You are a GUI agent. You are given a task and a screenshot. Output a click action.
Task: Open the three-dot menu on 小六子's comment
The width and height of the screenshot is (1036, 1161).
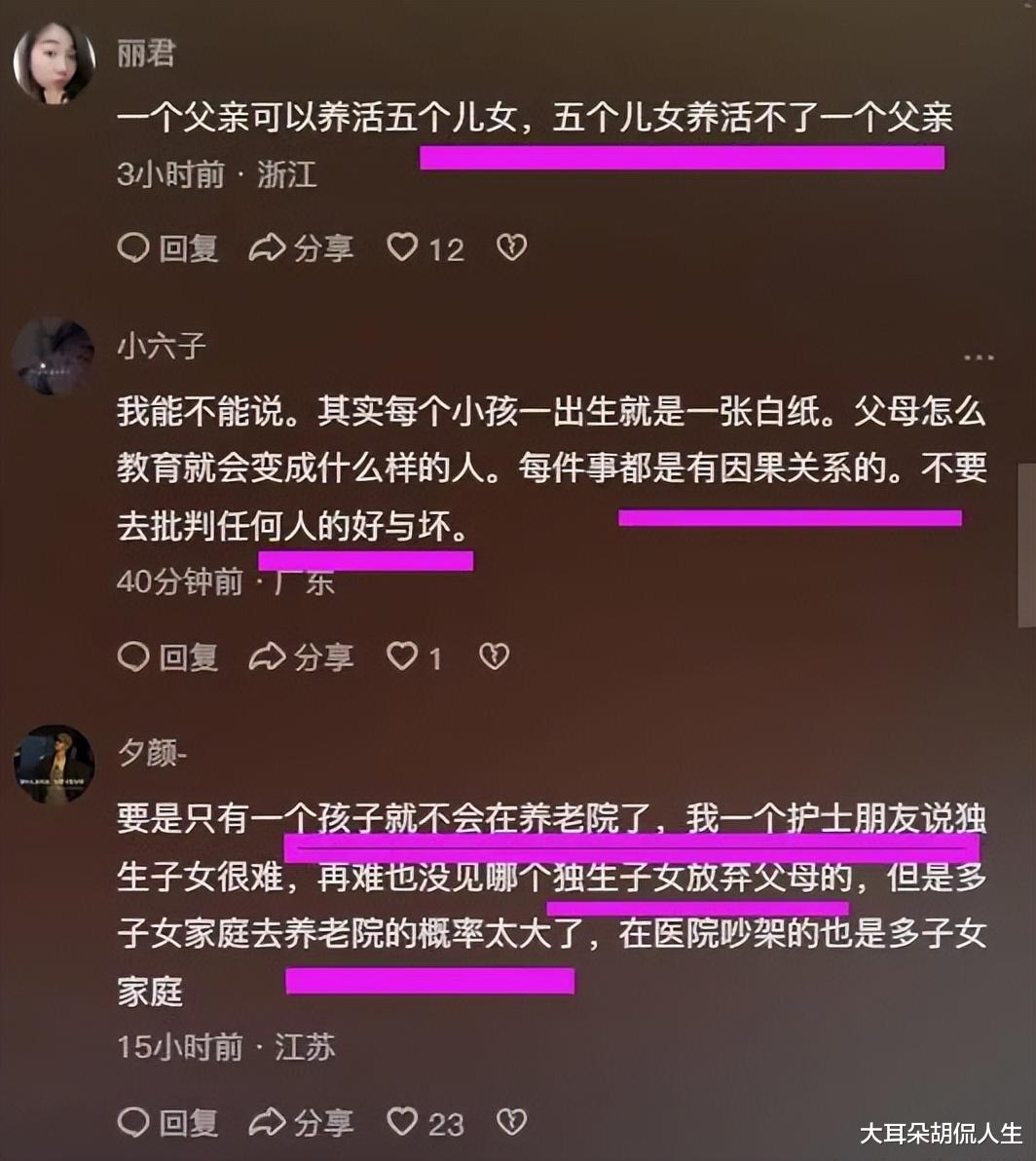point(979,357)
